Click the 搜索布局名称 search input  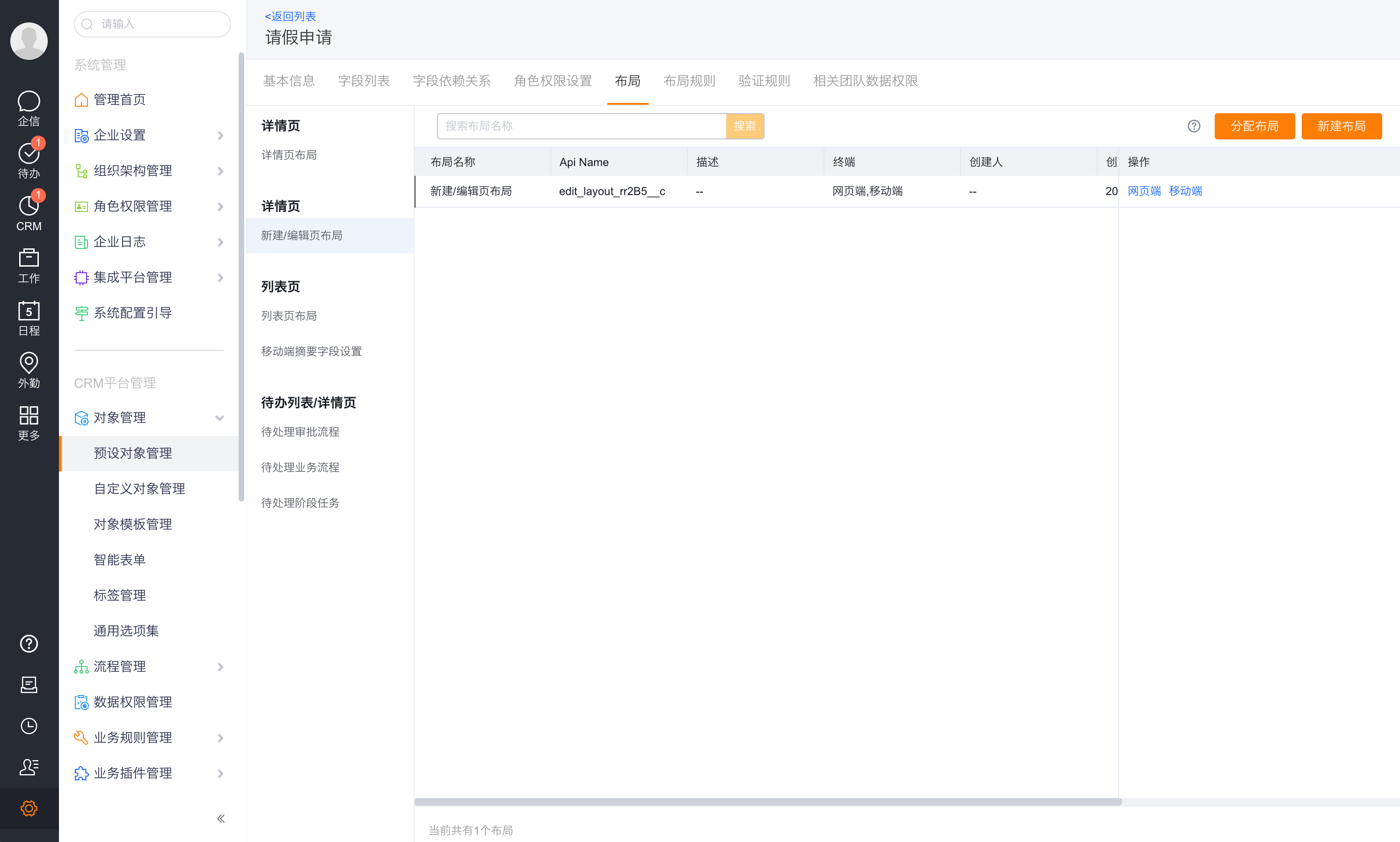tap(581, 126)
